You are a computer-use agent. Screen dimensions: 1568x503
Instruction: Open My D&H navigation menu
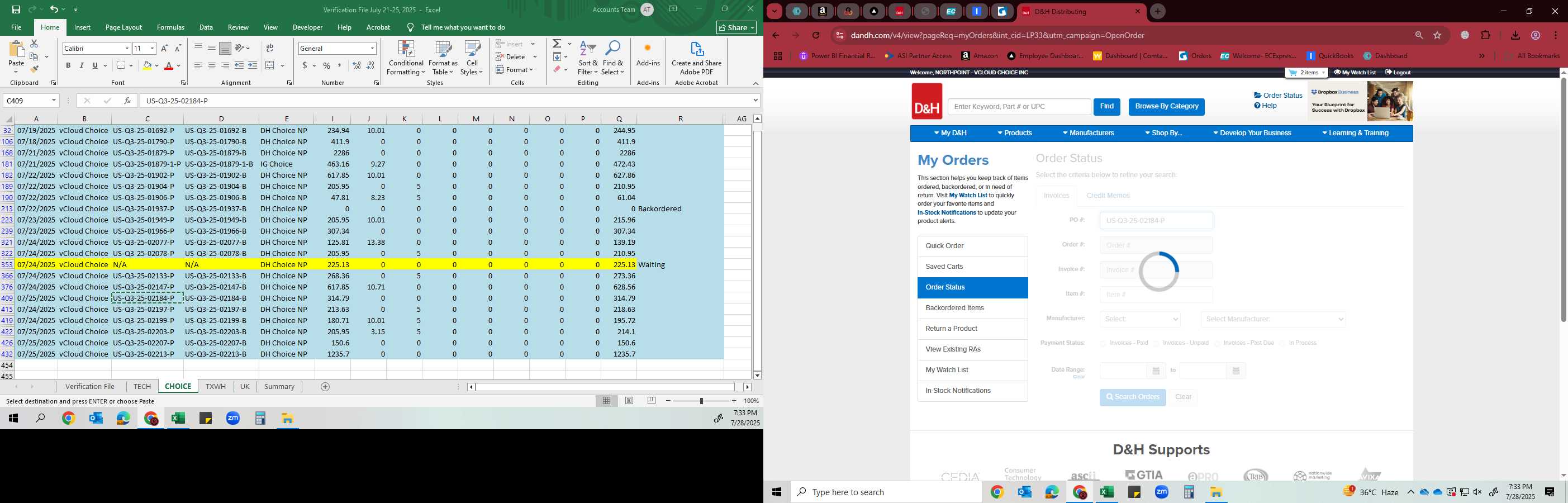[x=949, y=134]
